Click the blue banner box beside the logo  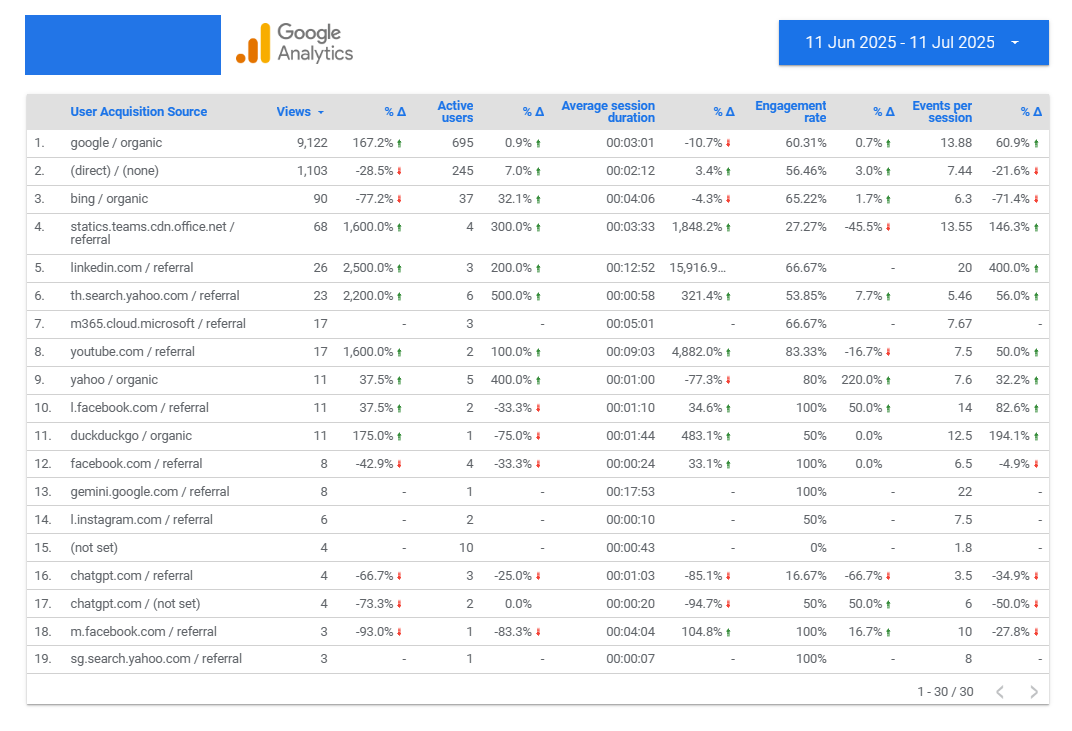(x=123, y=45)
